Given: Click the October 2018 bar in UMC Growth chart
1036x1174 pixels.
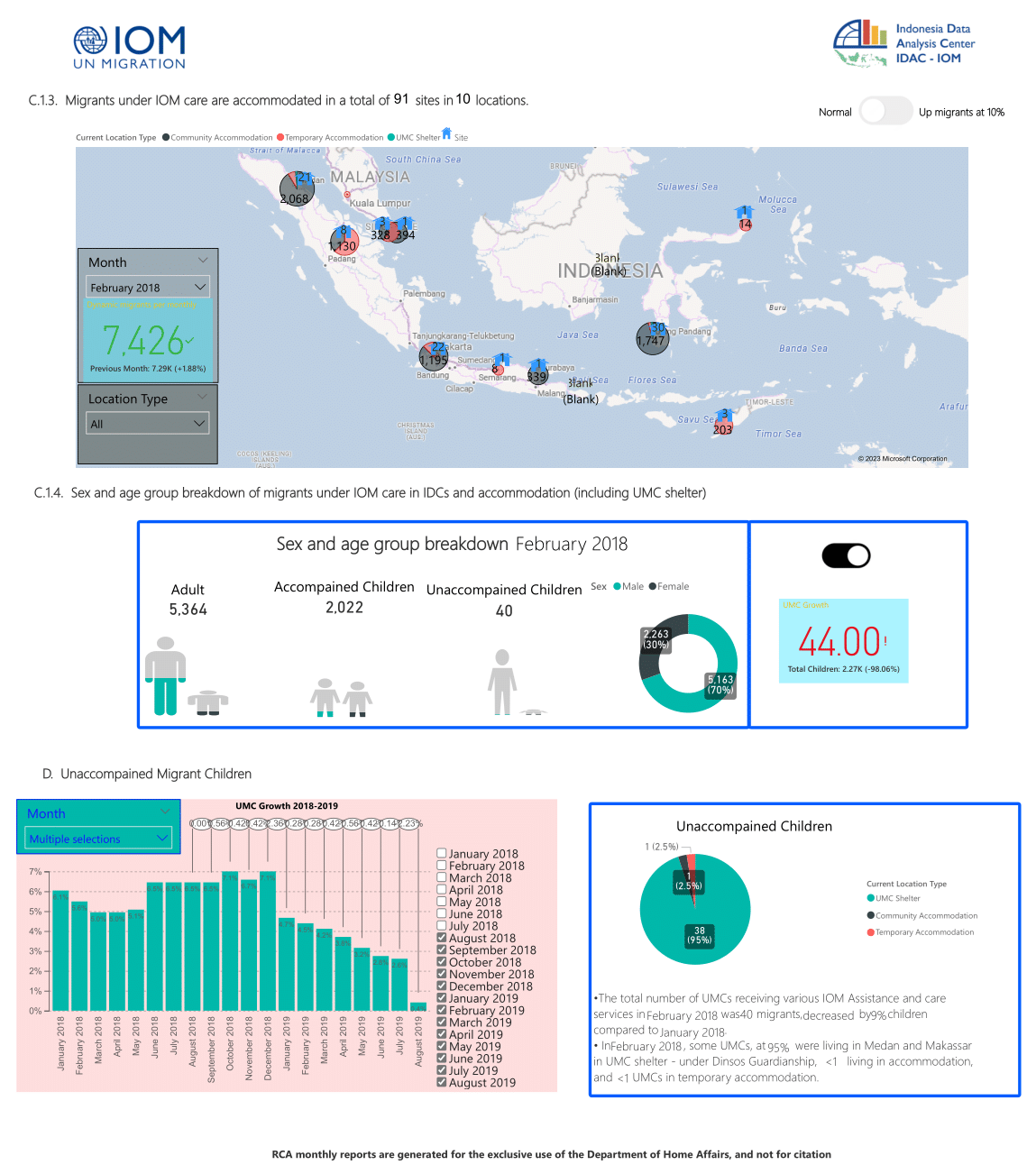Looking at the screenshot, I should point(230,940).
